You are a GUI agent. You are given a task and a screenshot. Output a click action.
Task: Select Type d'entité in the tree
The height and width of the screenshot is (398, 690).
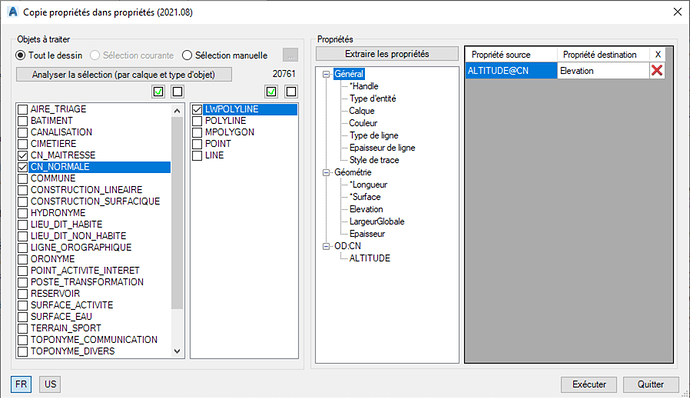coord(373,99)
